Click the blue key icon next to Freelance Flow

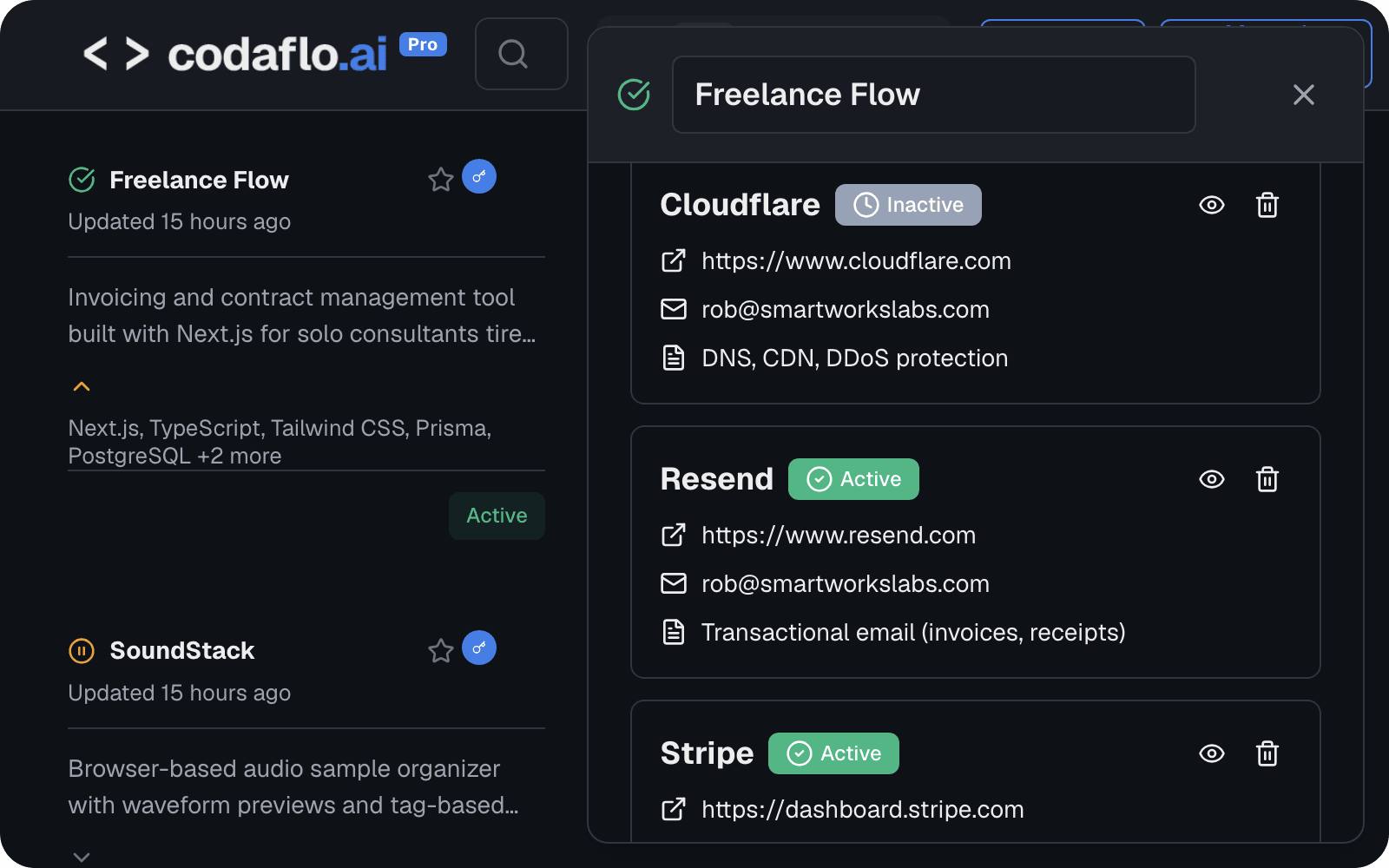click(479, 176)
